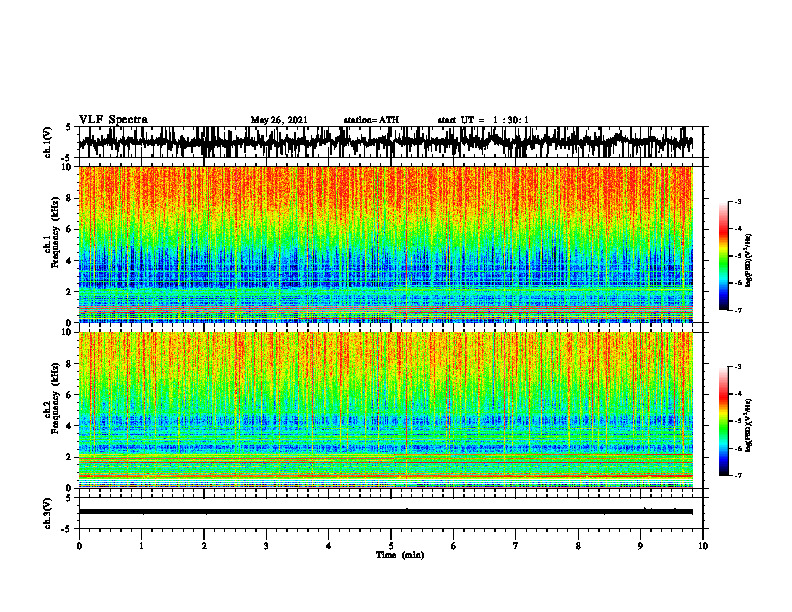Click the "station=ATH" label
This screenshot has width=792, height=612.
[371, 120]
